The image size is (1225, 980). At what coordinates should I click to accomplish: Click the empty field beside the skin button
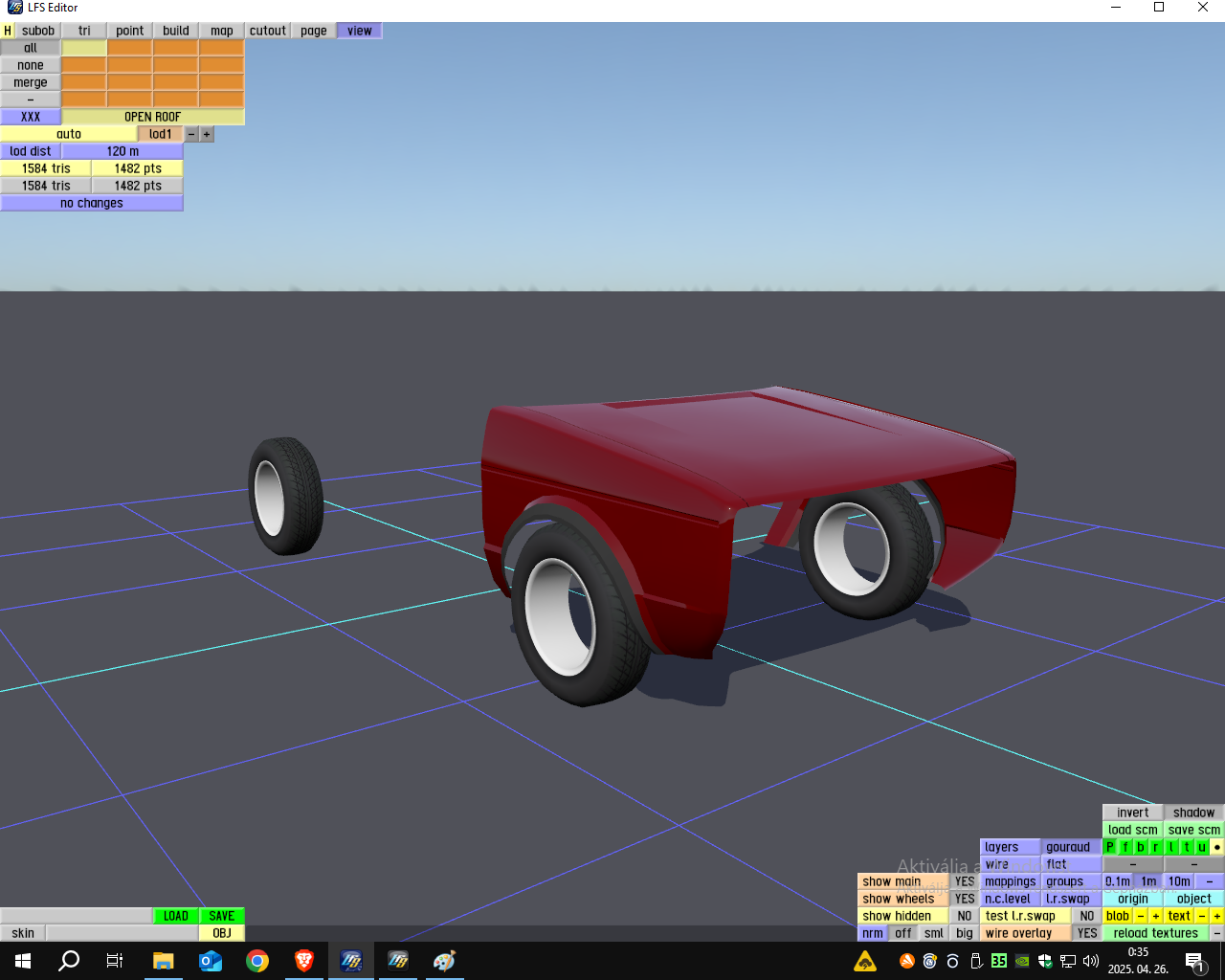pyautogui.click(x=122, y=933)
